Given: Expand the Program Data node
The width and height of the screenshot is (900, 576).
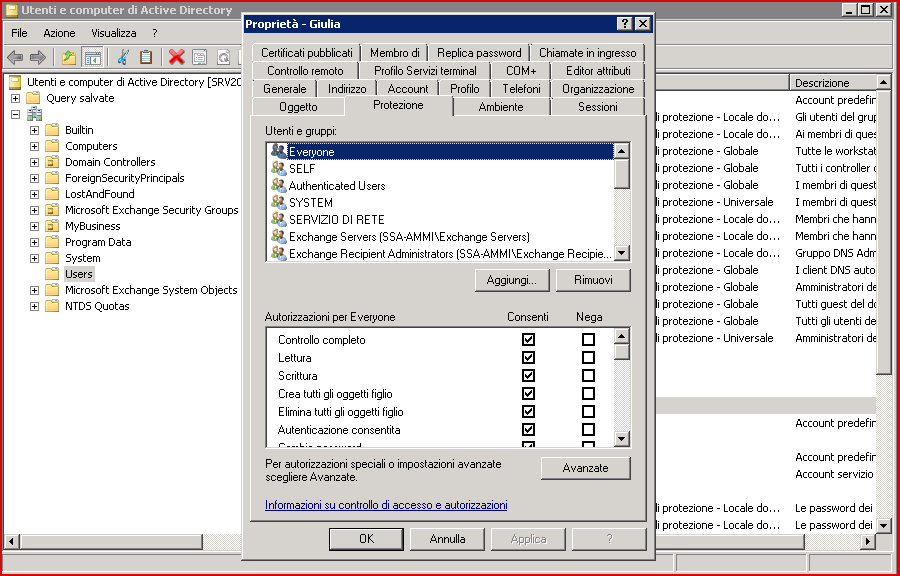Looking at the screenshot, I should tap(34, 242).
